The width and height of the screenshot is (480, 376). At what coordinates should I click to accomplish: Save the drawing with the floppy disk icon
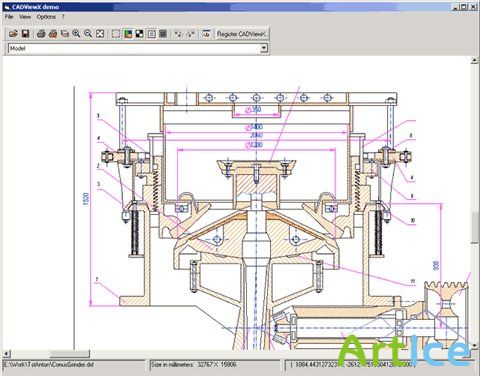pyautogui.click(x=25, y=34)
